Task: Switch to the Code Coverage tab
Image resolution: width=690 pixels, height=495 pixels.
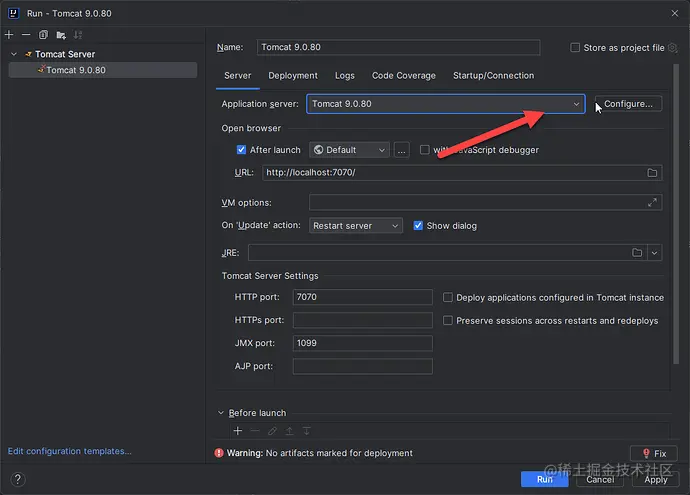Action: [x=404, y=76]
